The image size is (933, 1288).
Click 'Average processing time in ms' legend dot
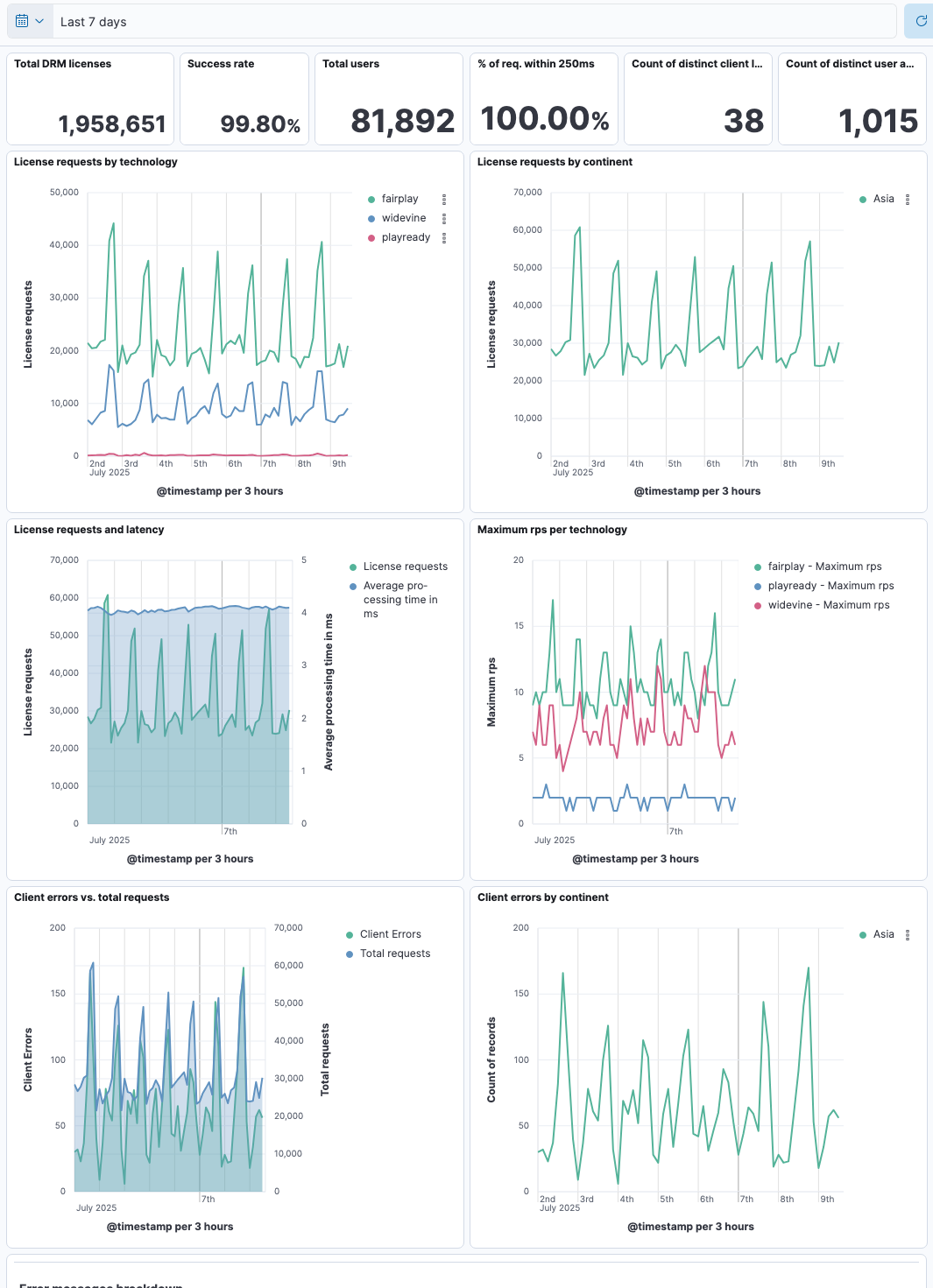353,587
